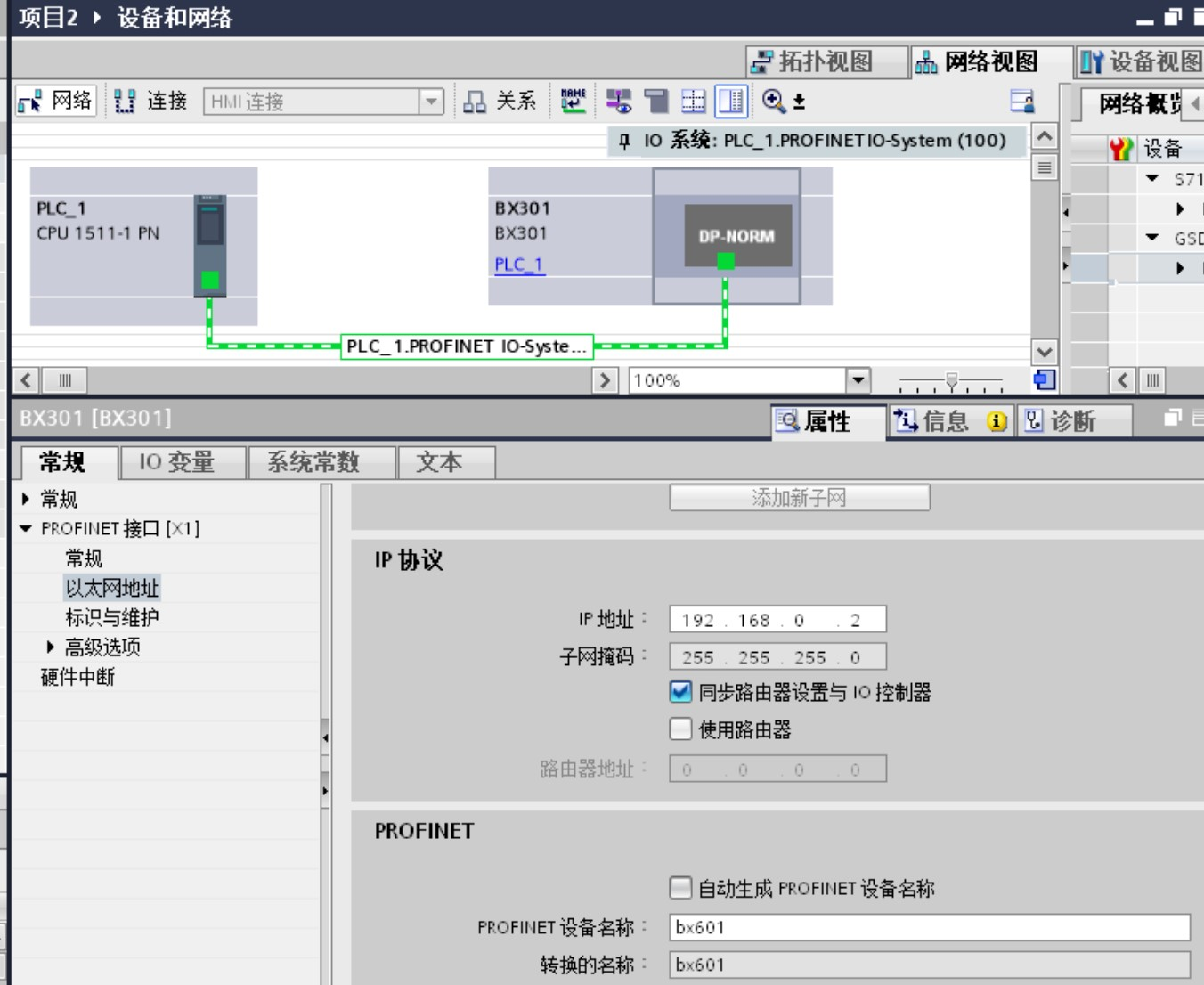Screen dimensions: 1204x985
Task: Click network view horizontal scroll right arrow
Action: point(606,381)
